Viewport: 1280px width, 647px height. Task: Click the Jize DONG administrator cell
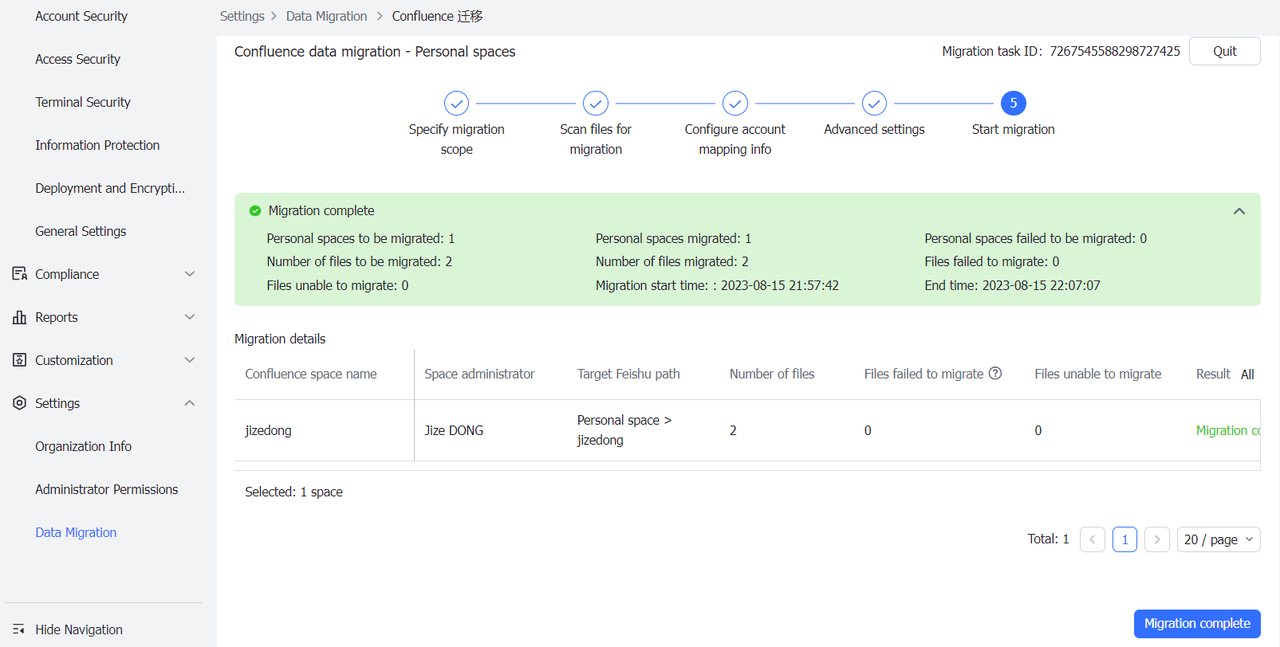point(453,430)
